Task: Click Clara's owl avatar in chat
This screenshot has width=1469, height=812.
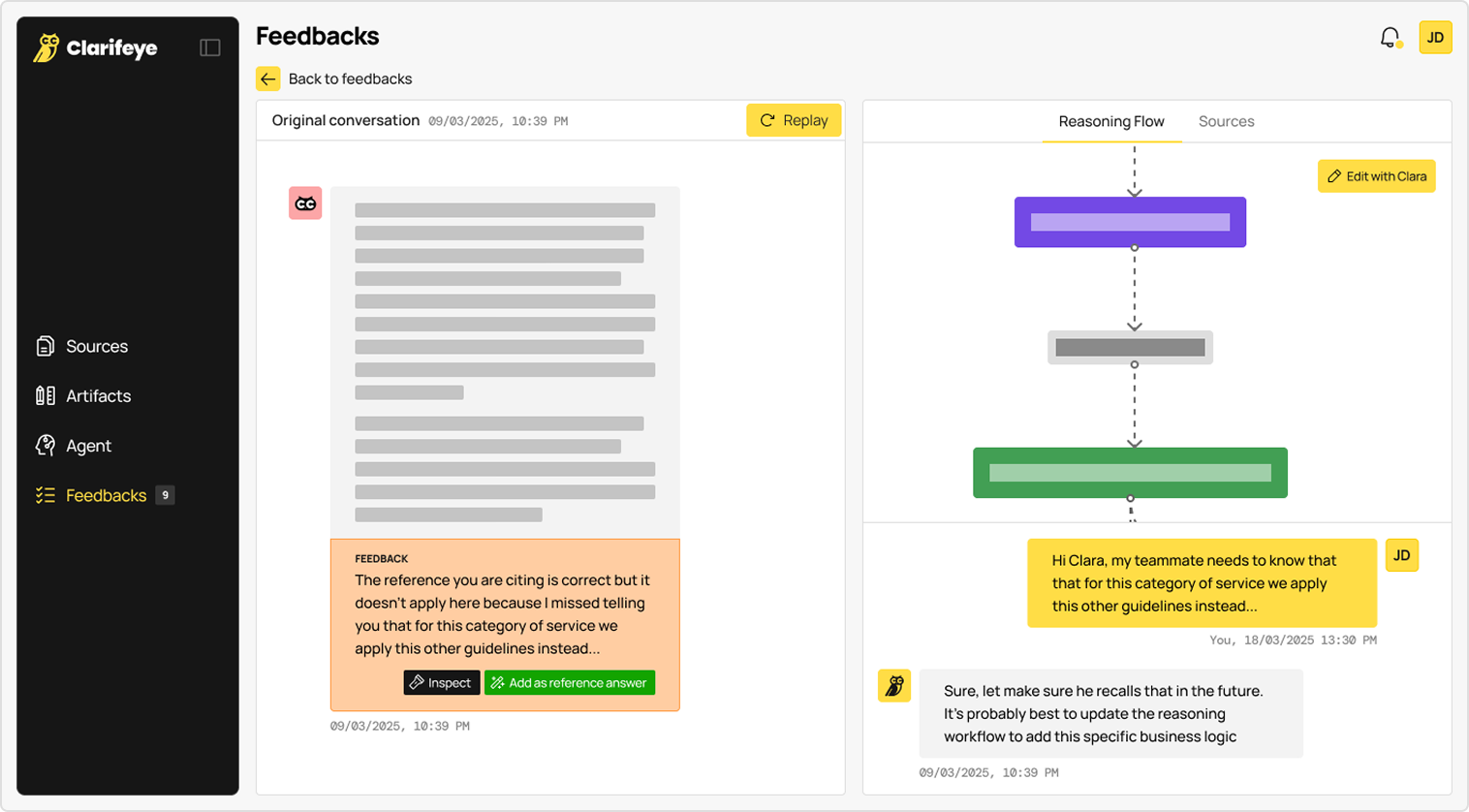Action: click(x=894, y=686)
